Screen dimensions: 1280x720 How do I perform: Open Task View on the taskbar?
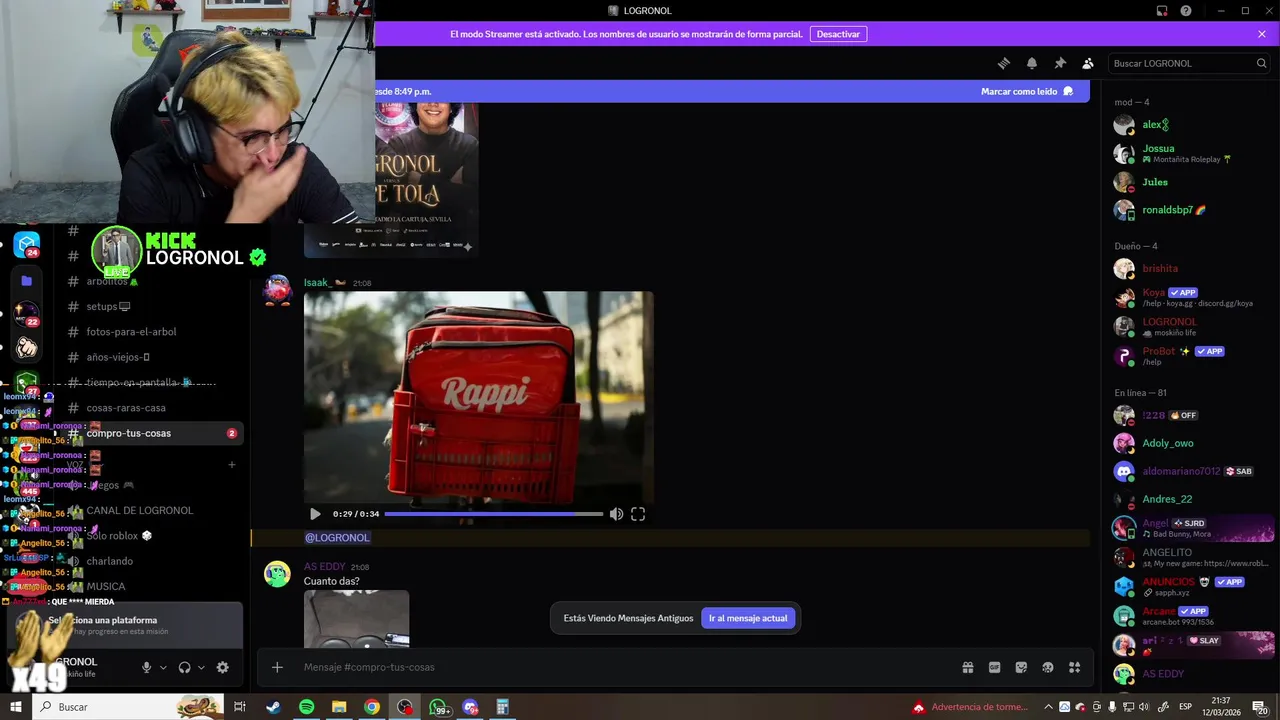point(240,707)
